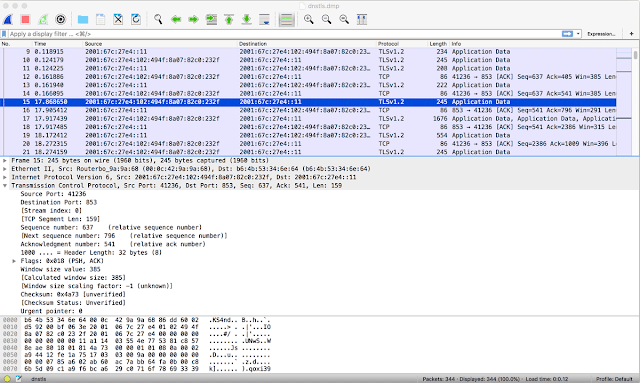Image resolution: width=640 pixels, height=383 pixels.
Task: Toggle auto-scroll during live capture
Action: tap(264, 19)
